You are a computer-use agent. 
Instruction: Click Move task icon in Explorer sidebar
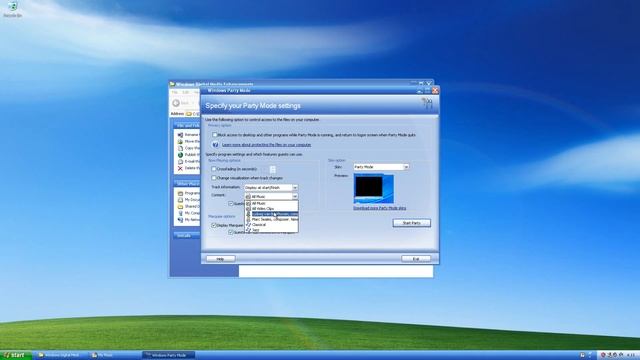[x=180, y=141]
